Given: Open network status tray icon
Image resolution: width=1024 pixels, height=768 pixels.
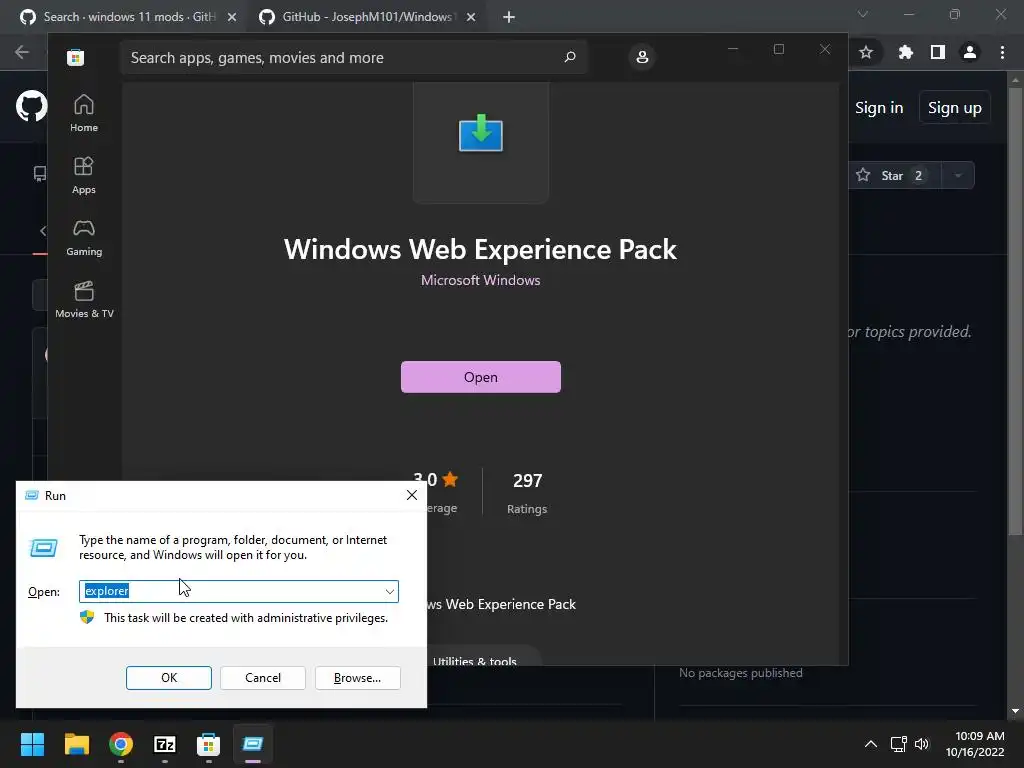Looking at the screenshot, I should pos(899,744).
